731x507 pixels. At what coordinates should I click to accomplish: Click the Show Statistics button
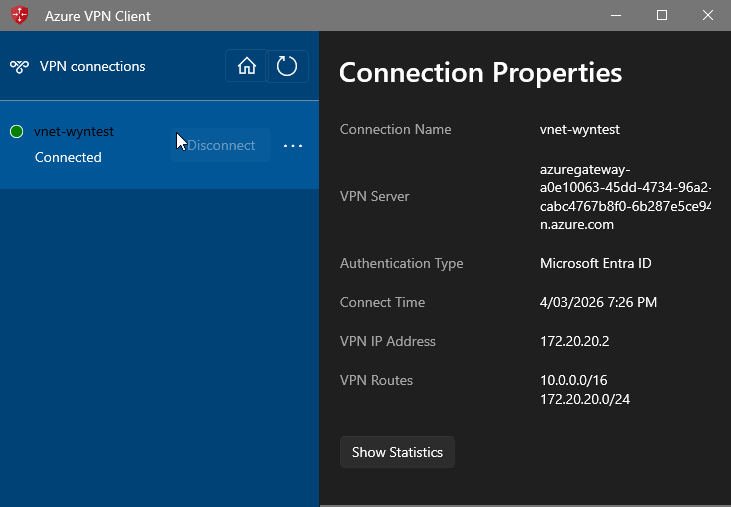[x=397, y=452]
